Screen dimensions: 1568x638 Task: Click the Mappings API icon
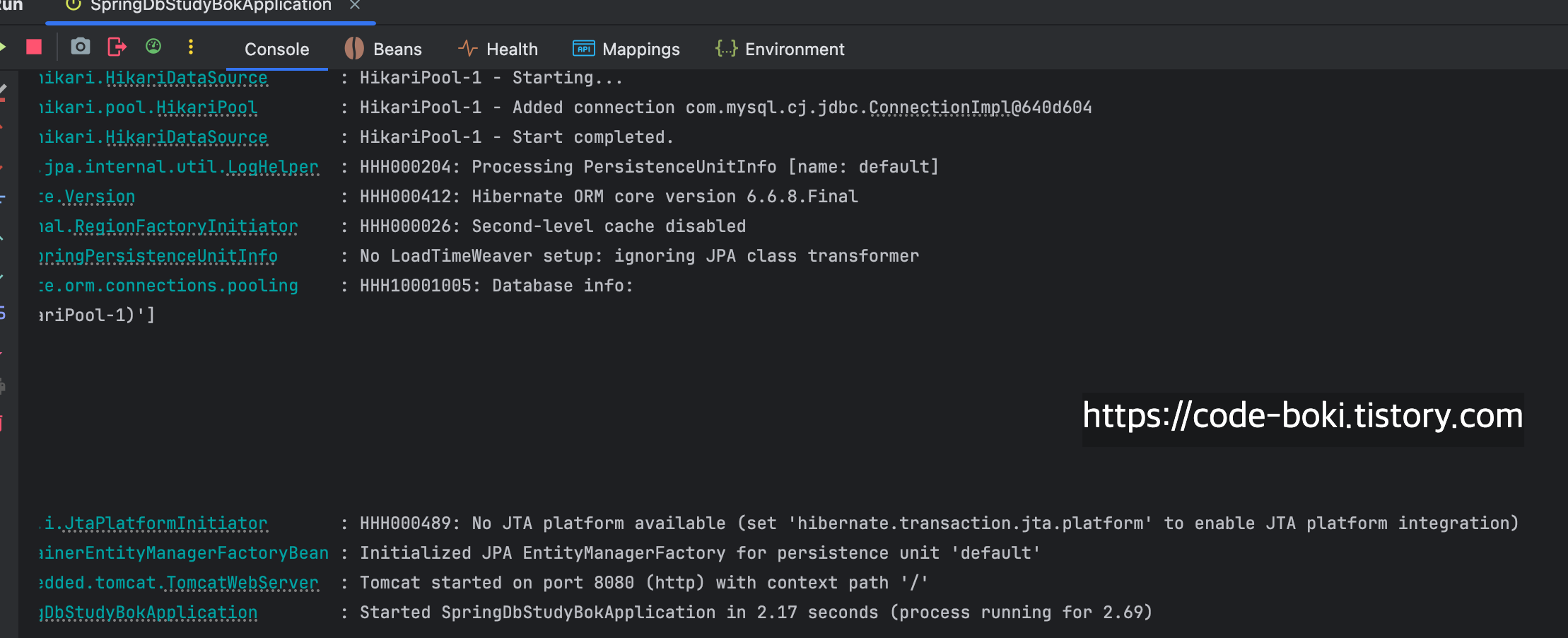click(x=584, y=49)
